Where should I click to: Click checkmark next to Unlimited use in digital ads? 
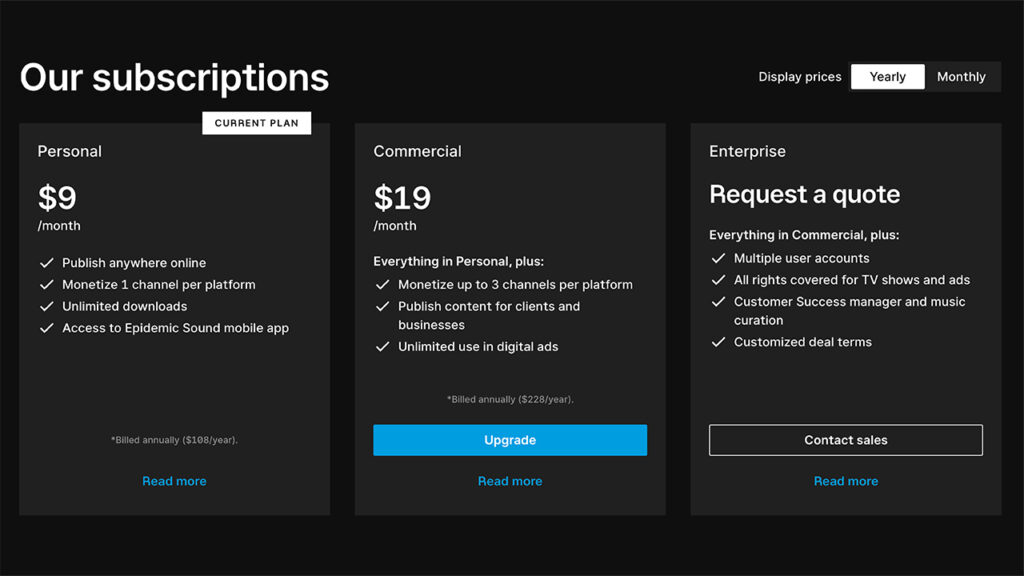383,347
